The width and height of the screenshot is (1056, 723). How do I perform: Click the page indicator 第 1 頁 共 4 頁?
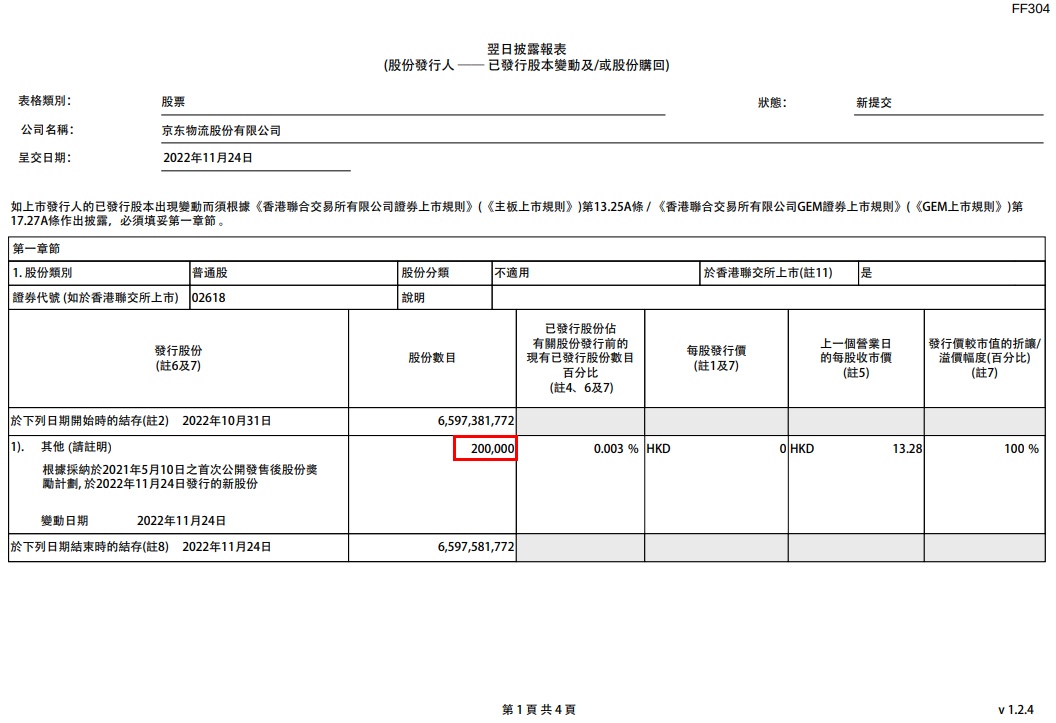click(x=538, y=709)
